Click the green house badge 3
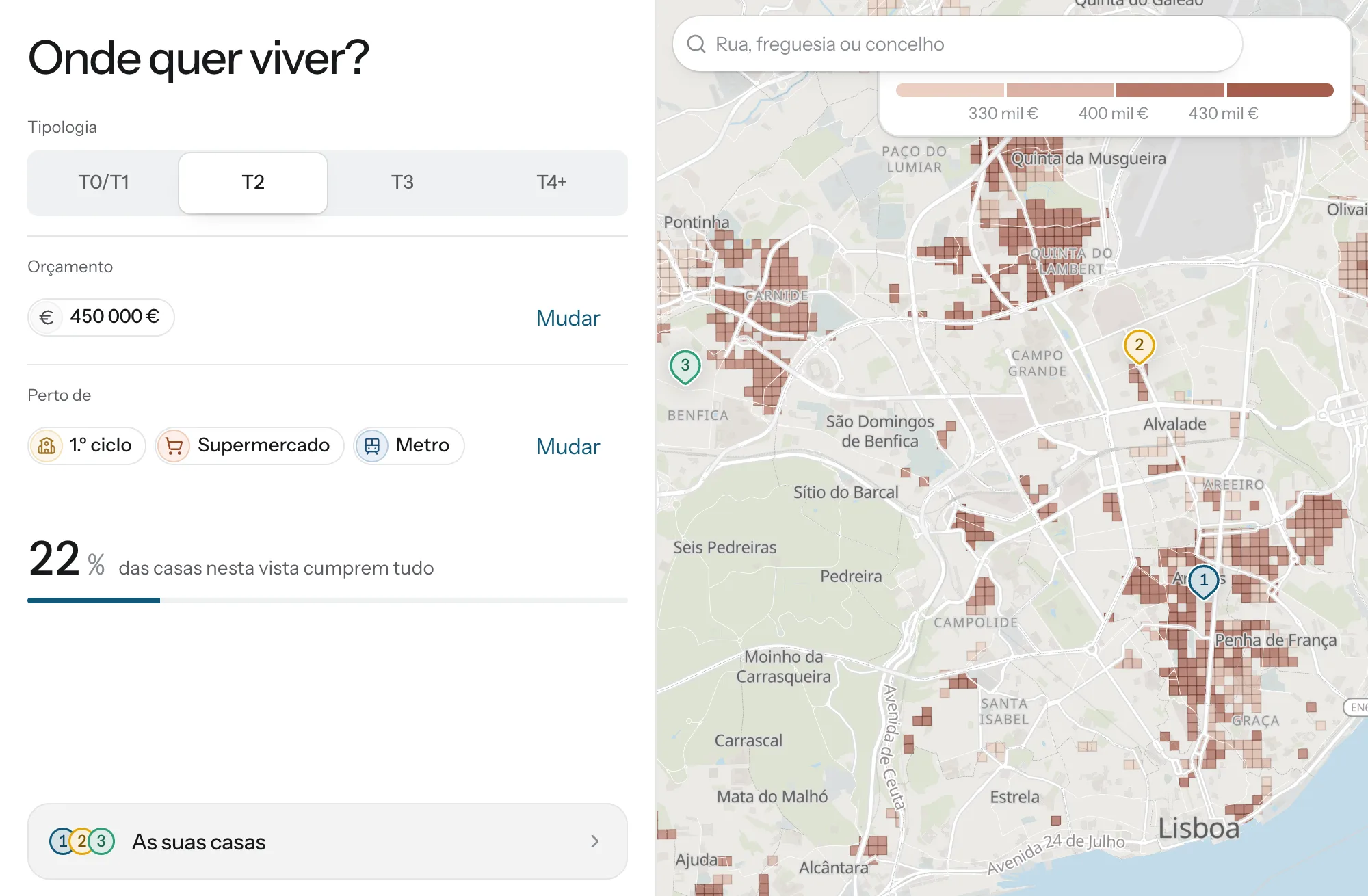 tap(101, 841)
